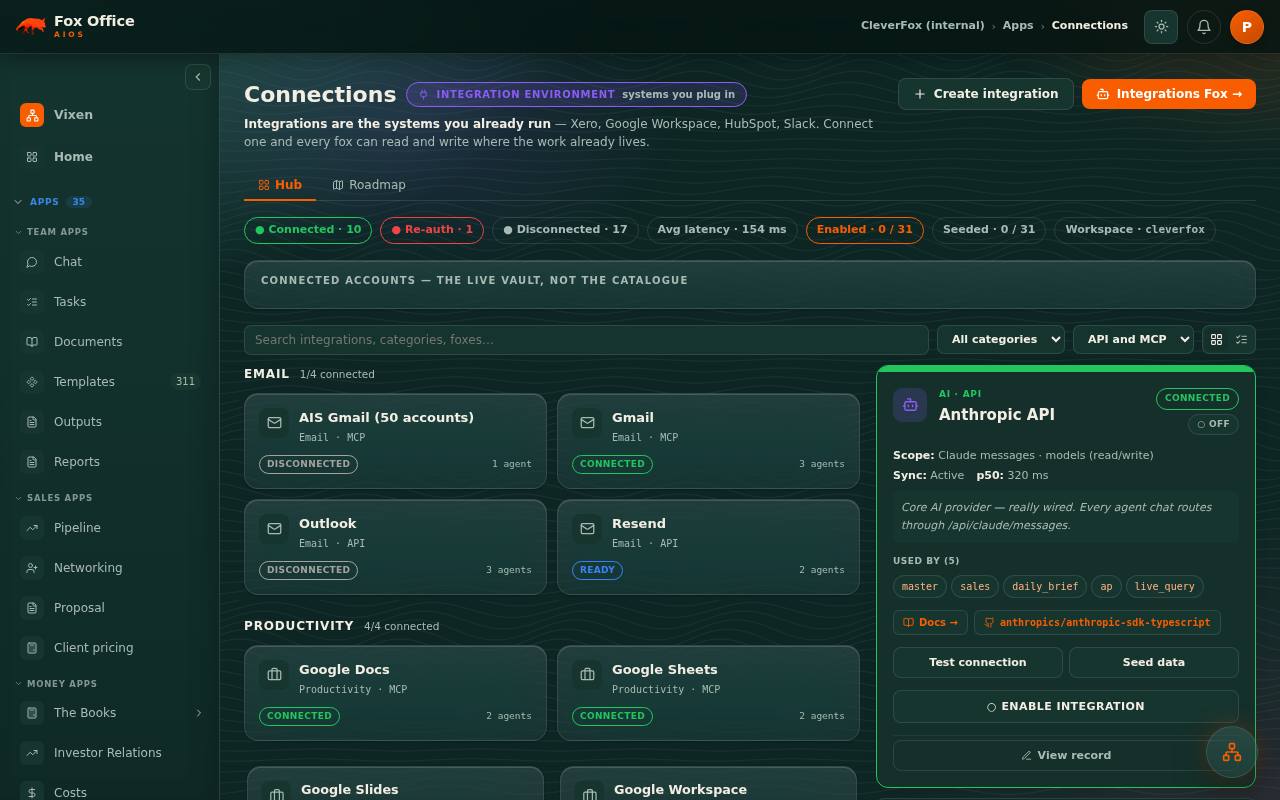Click the Anthropic API robot icon

pyautogui.click(x=910, y=405)
